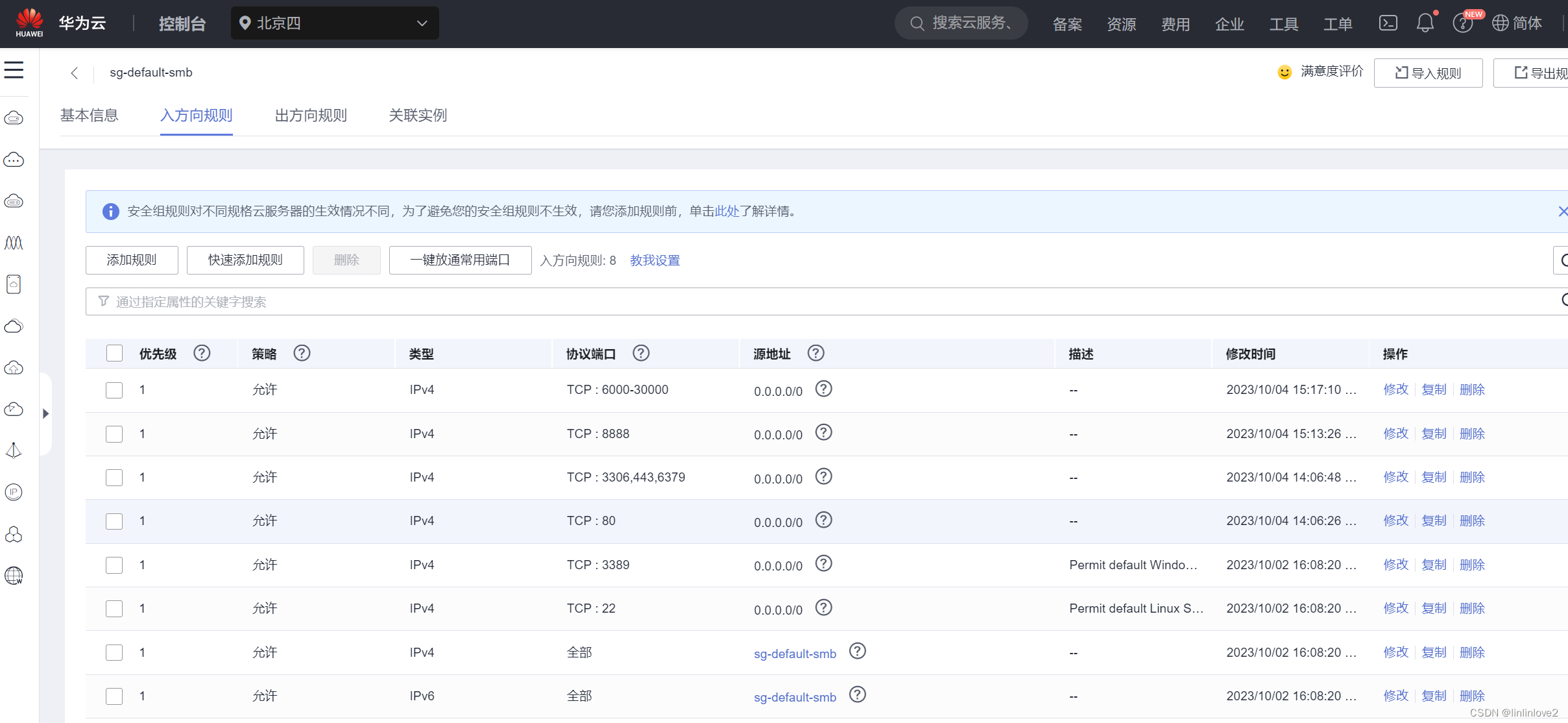
Task: Open the 教我设置 link
Action: point(655,260)
